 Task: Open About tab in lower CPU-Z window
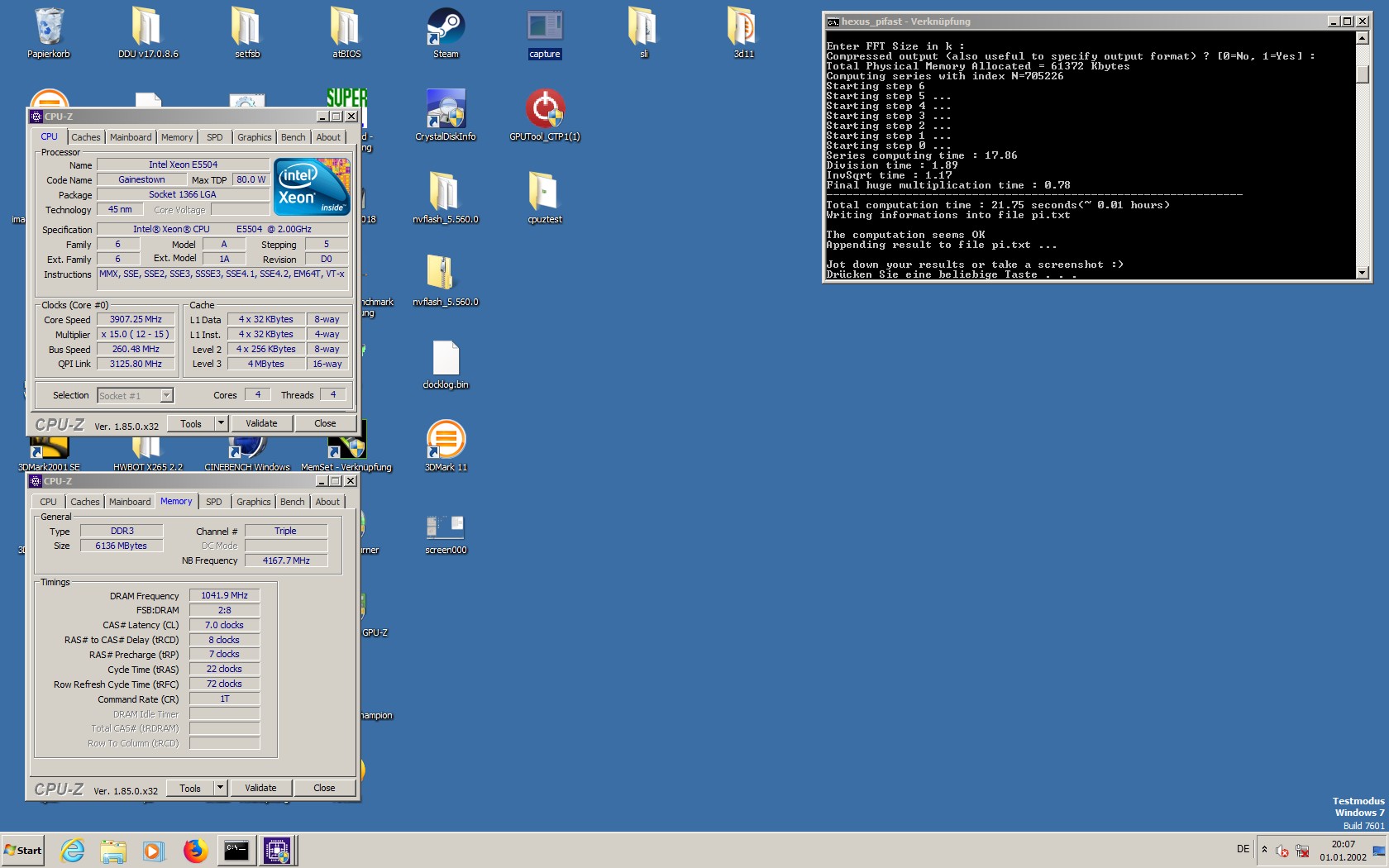pos(327,502)
